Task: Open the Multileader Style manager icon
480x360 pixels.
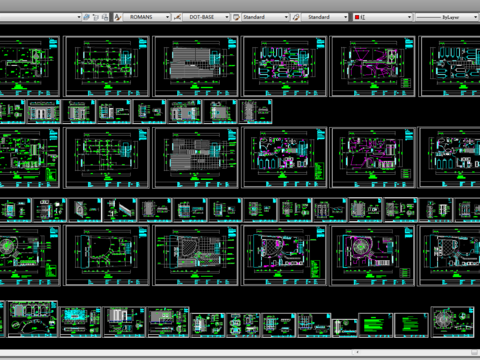Action: pyautogui.click(x=296, y=17)
